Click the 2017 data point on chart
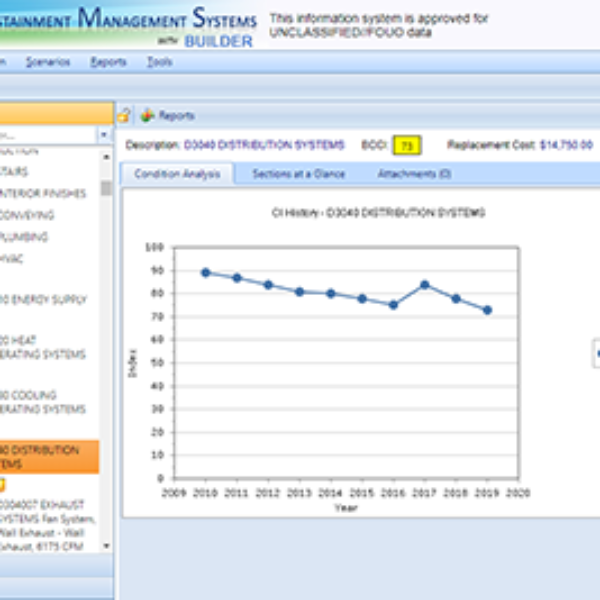600x600 pixels. 424,284
